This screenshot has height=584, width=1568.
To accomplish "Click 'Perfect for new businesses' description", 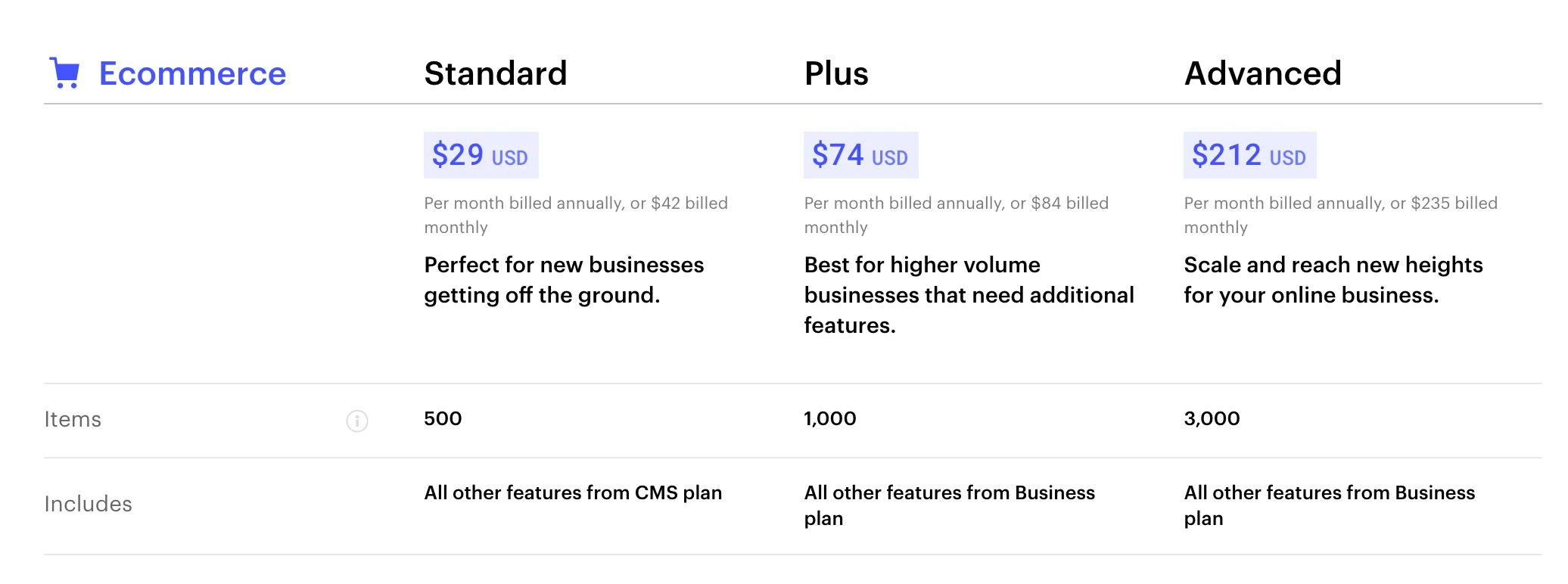I will click(564, 280).
